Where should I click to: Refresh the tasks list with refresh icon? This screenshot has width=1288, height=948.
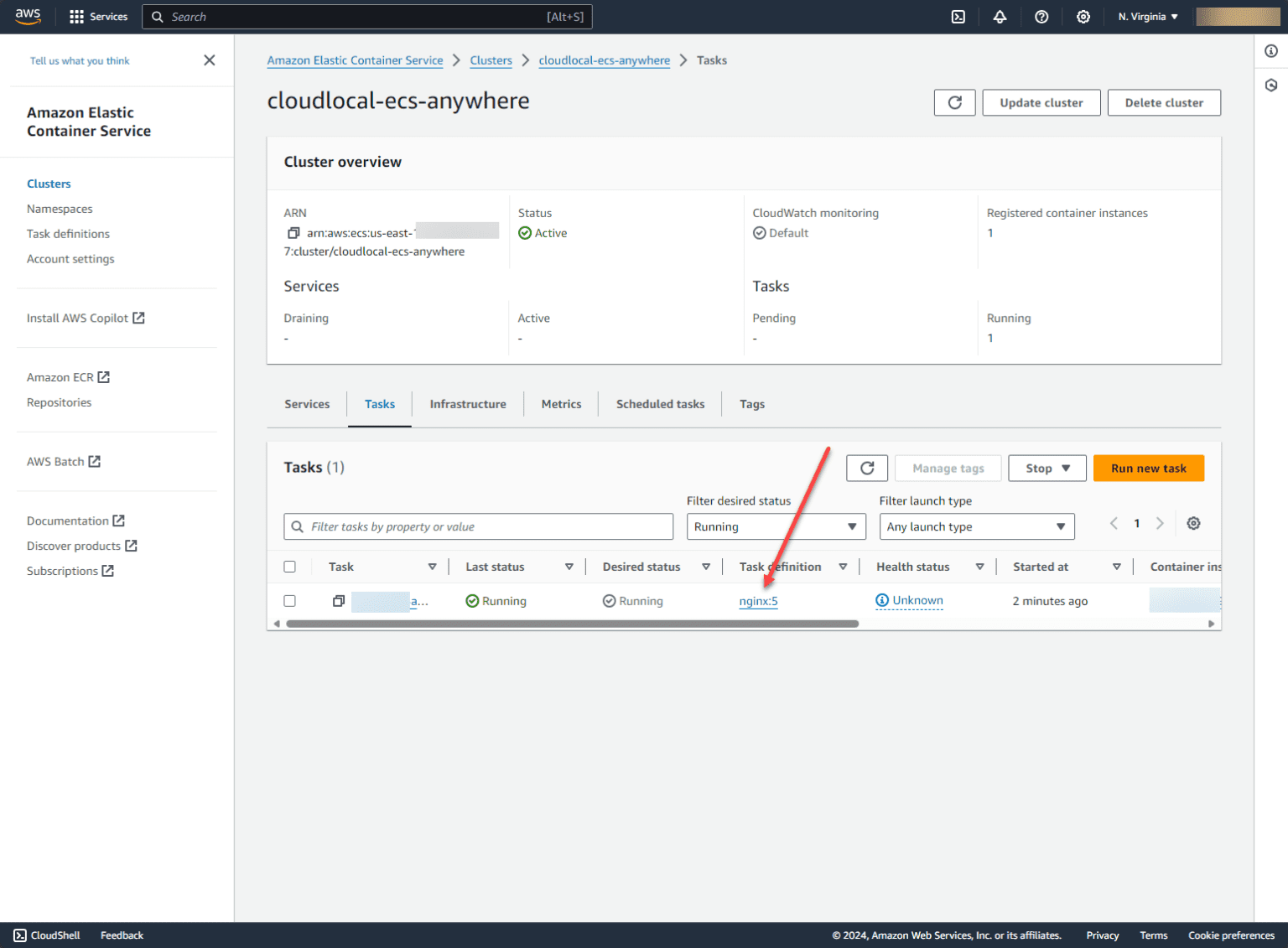tap(867, 469)
